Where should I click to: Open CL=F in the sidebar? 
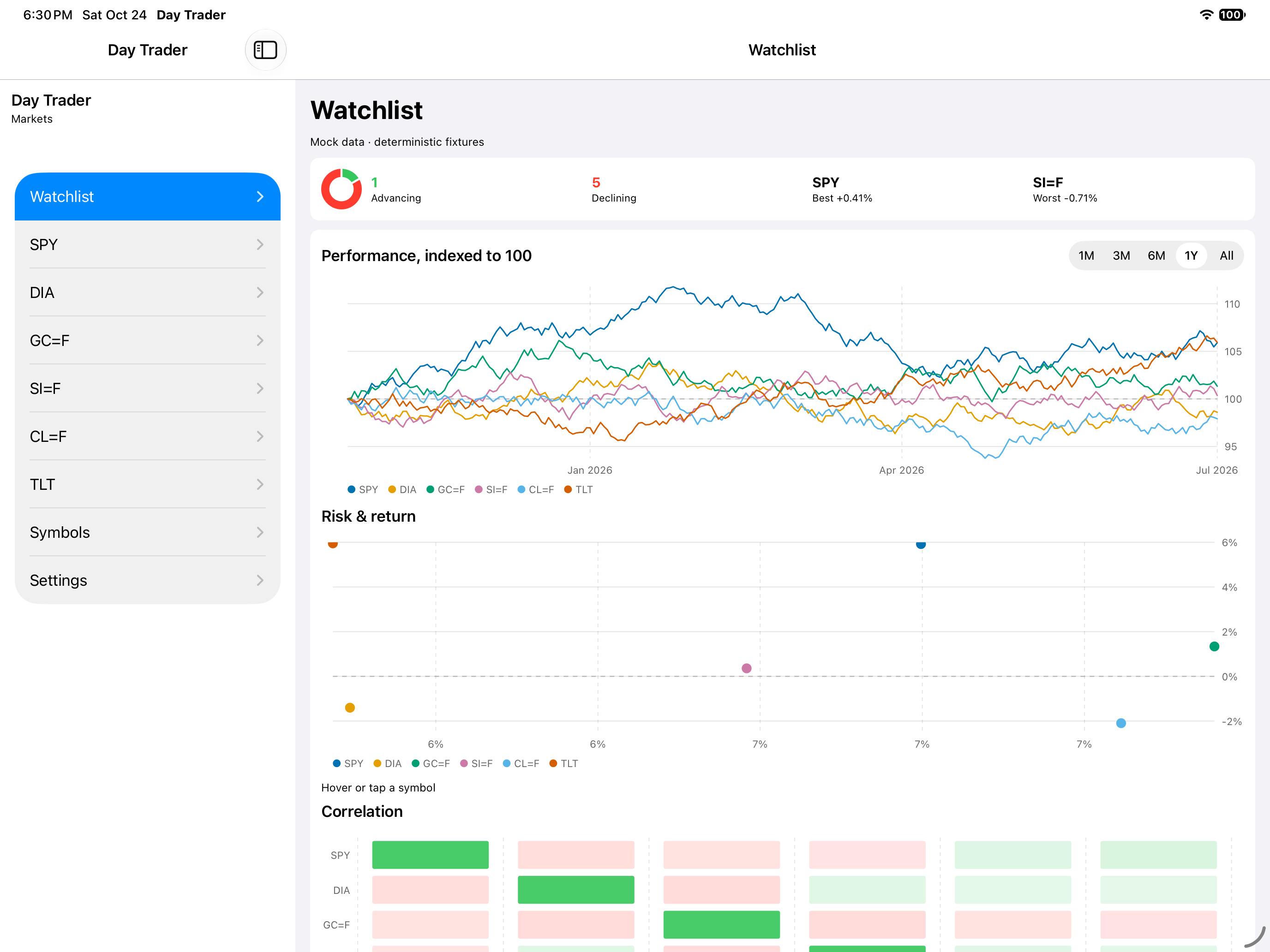point(148,437)
